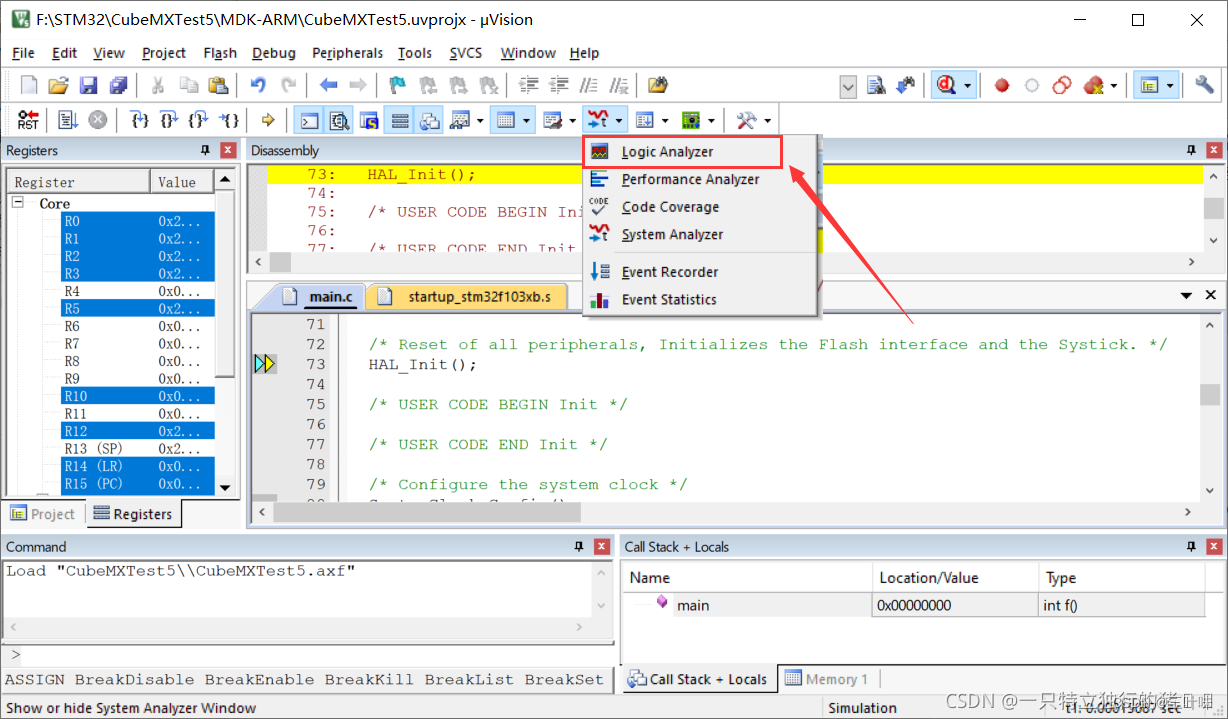Open the Memory Windows dropdown arrow
This screenshot has width=1228, height=719.
tap(527, 120)
